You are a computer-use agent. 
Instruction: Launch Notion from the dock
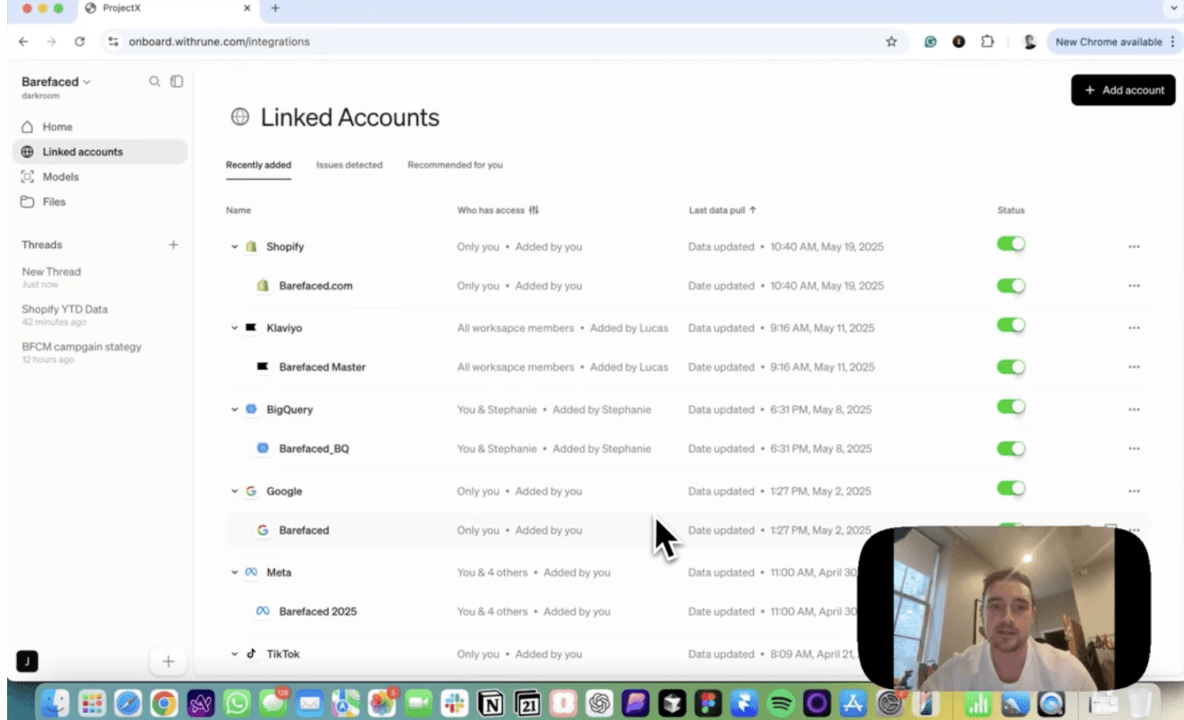click(x=491, y=704)
